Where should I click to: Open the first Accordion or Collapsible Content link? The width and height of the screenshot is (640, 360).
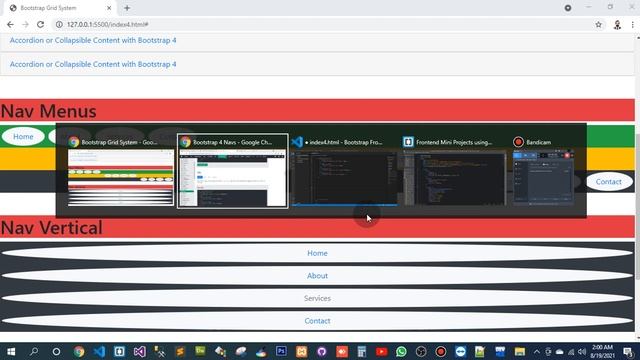click(93, 40)
